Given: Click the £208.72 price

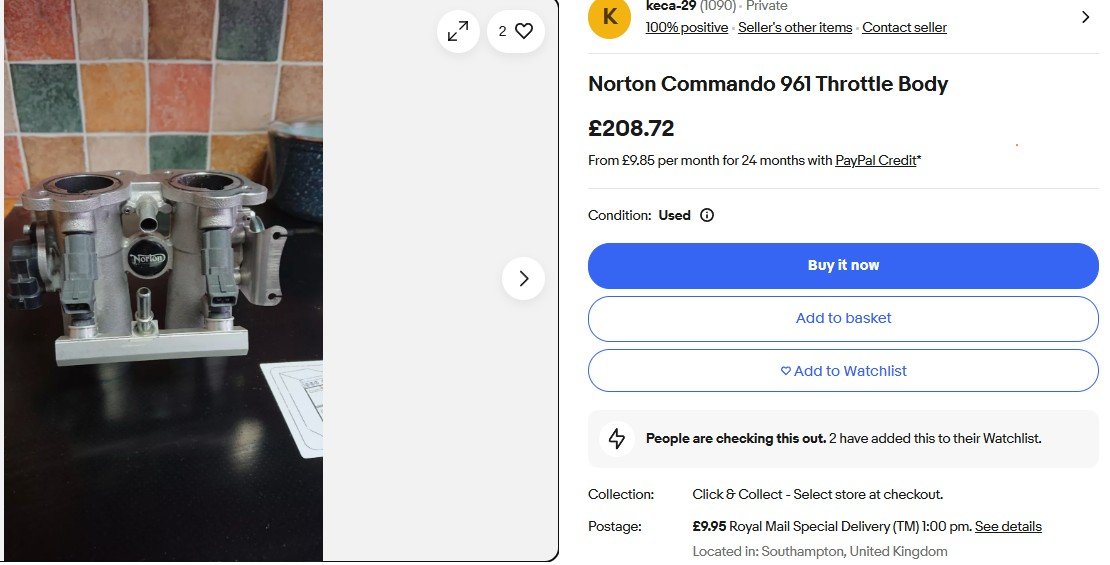Looking at the screenshot, I should [631, 128].
